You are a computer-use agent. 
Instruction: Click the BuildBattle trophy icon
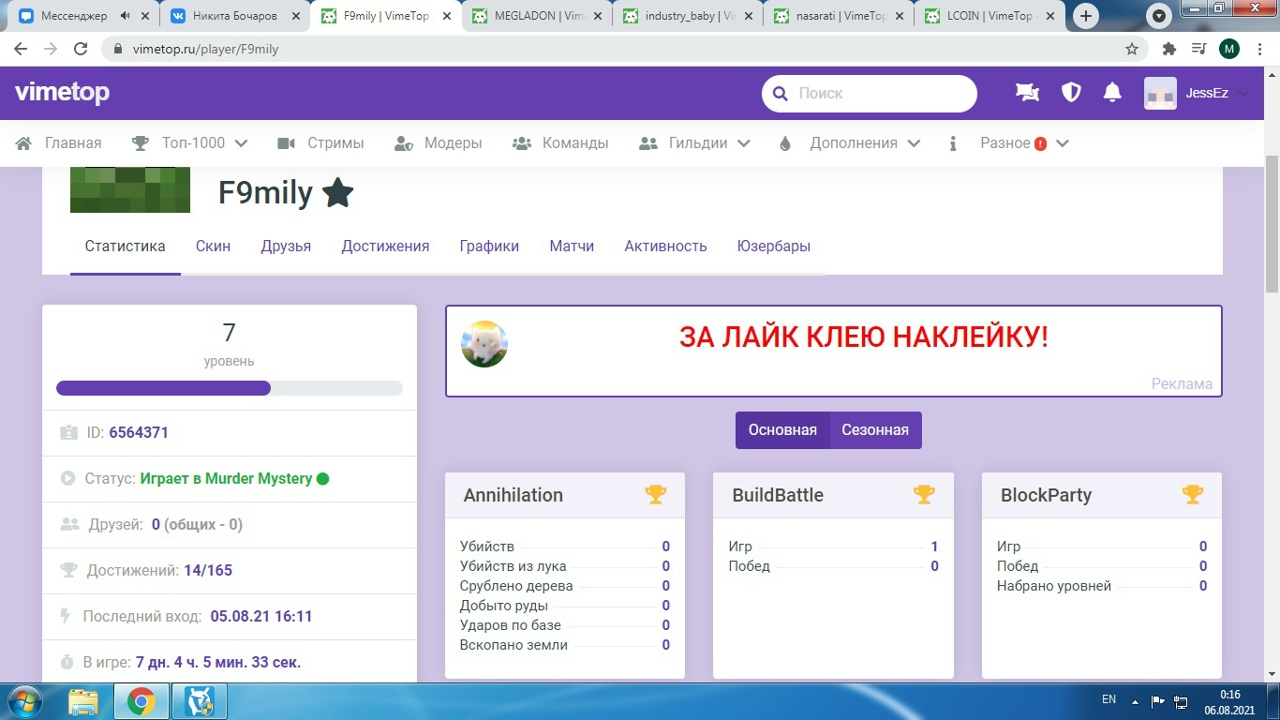point(923,495)
